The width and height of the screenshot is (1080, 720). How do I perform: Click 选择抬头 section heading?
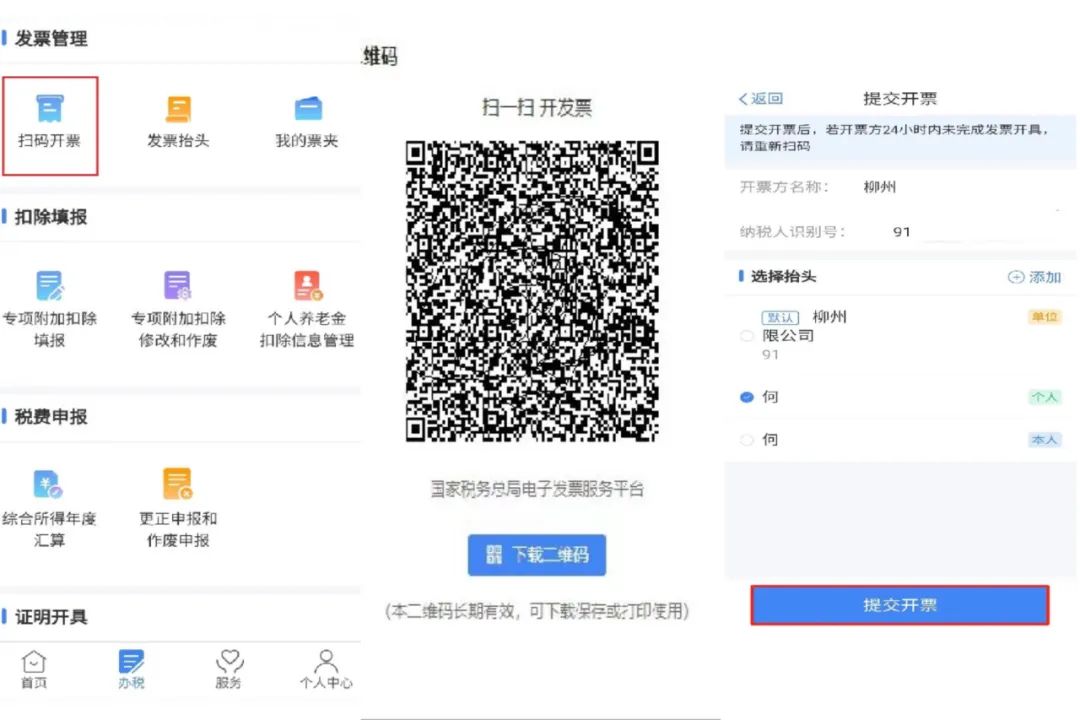coord(783,277)
